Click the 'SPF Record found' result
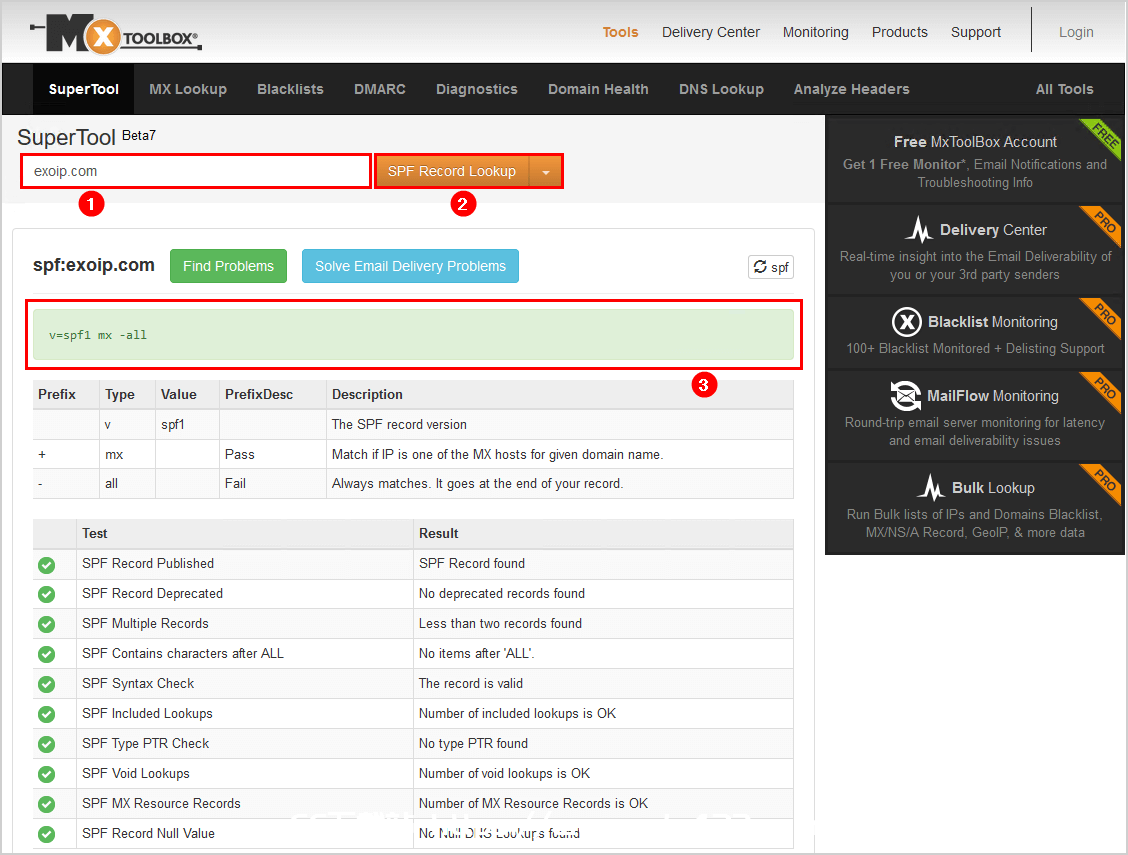The image size is (1128, 855). [x=472, y=564]
